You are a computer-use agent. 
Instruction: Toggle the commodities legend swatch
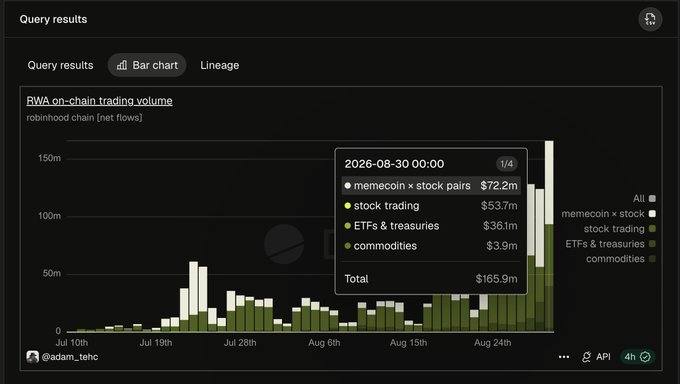tap(652, 259)
